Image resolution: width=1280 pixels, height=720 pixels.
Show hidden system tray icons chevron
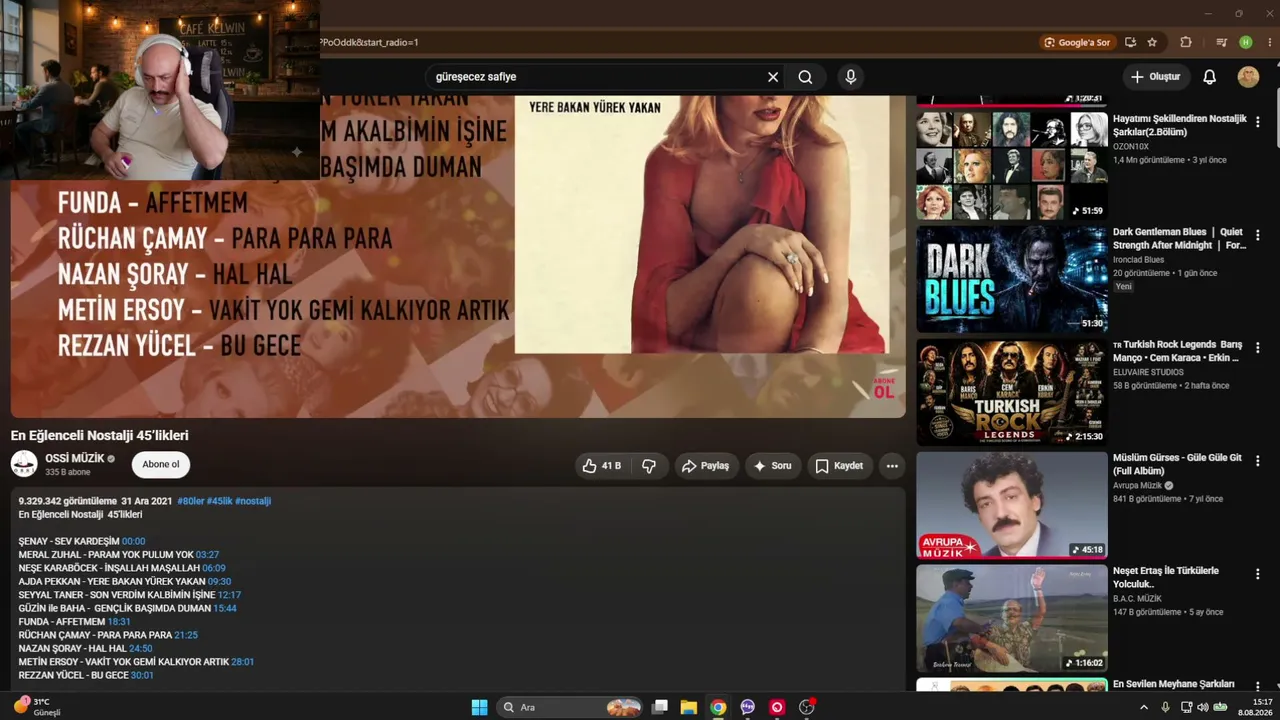coord(1144,707)
